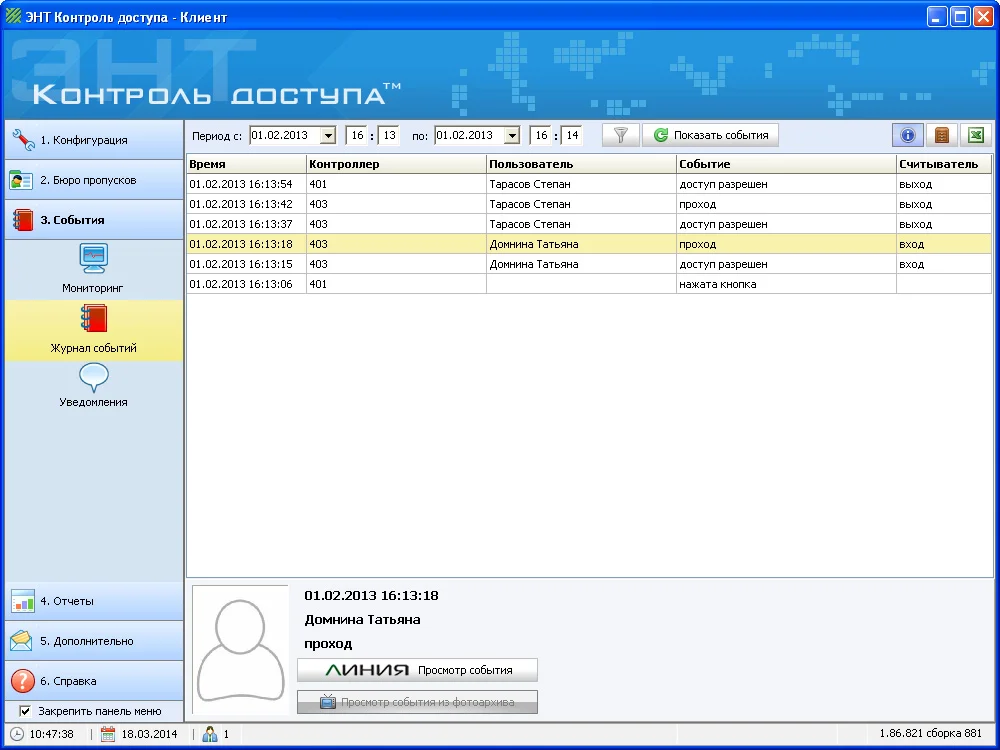Open 4. Отчеты menu section
The width and height of the screenshot is (1000, 750).
point(93,601)
